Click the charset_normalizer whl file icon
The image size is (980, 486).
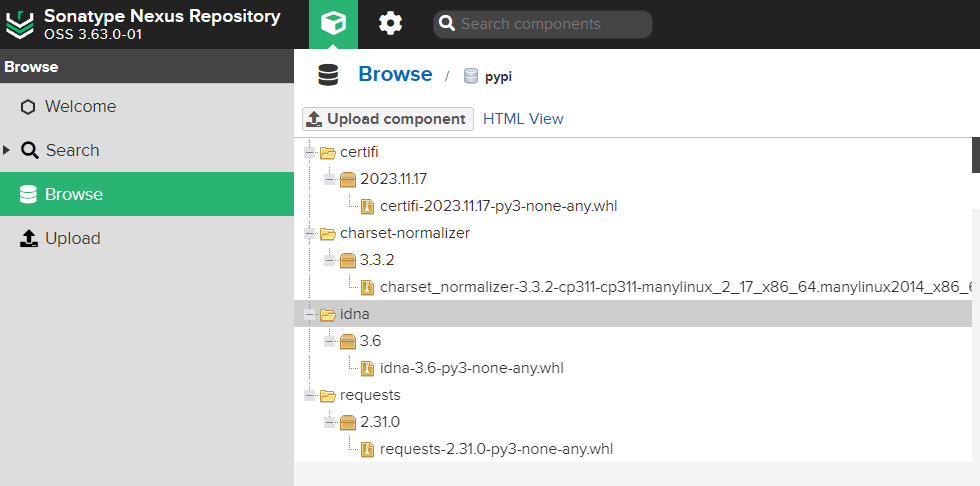pyautogui.click(x=368, y=287)
